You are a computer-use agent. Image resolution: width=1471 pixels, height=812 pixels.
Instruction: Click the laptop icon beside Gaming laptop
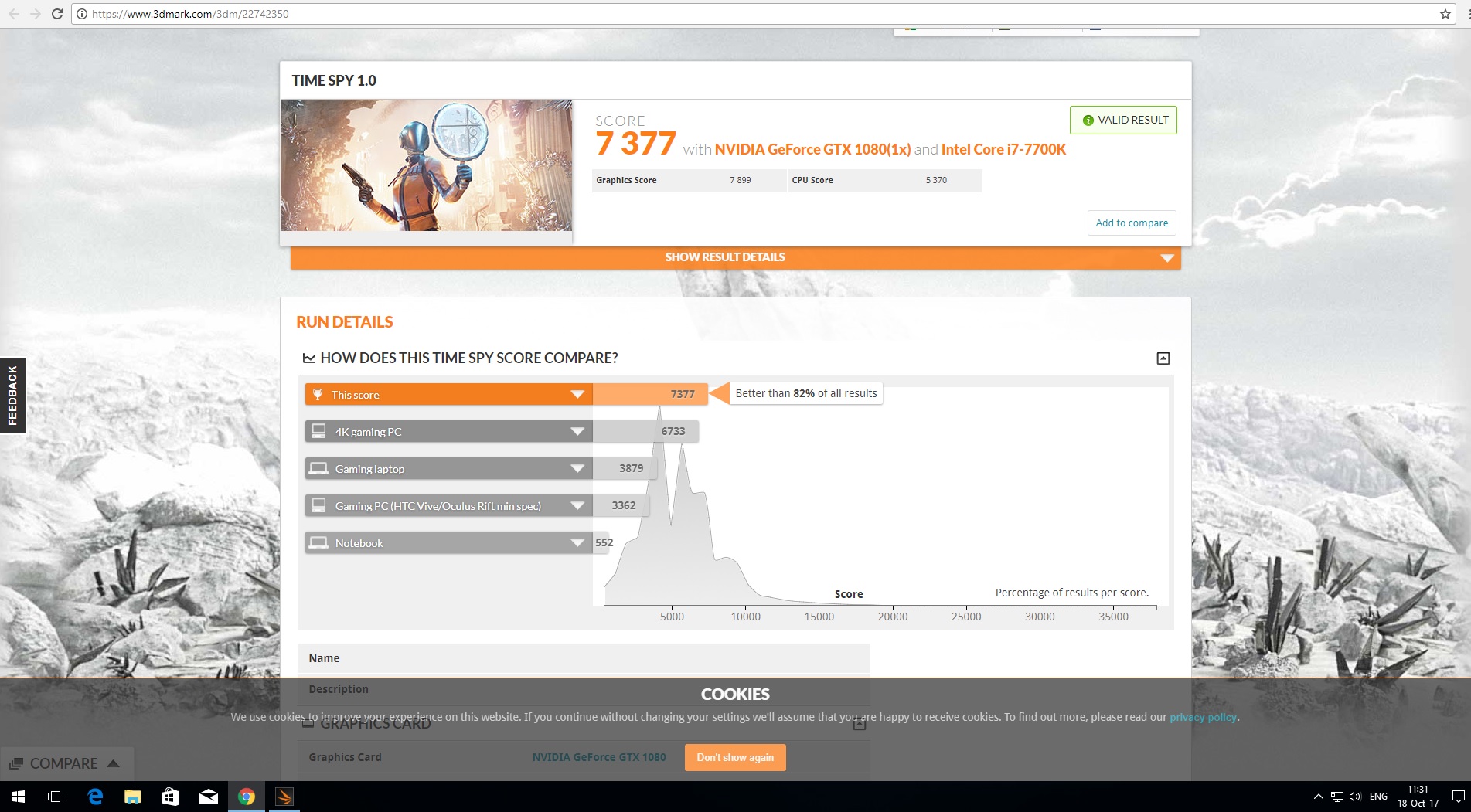tap(318, 468)
